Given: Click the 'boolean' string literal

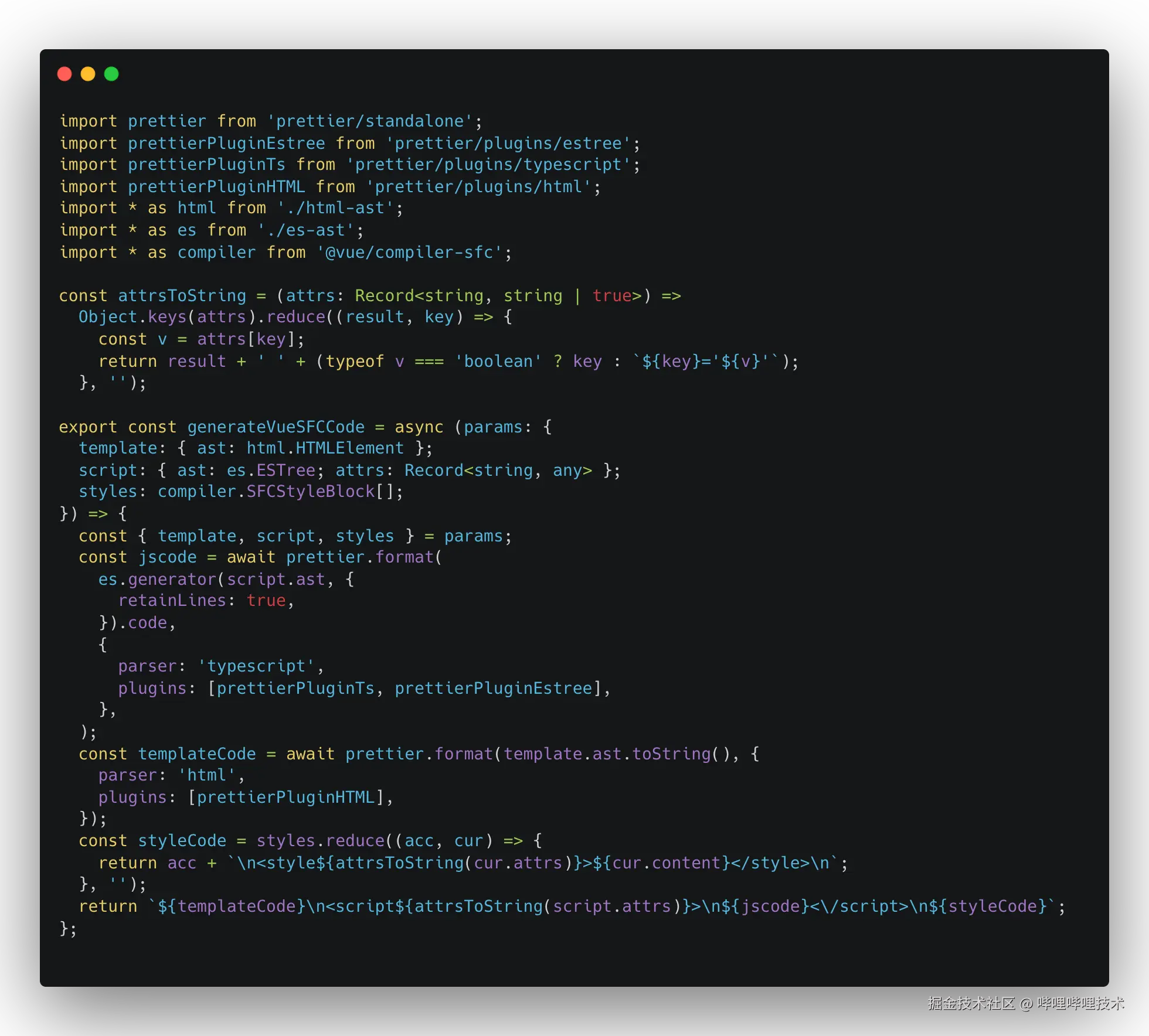Looking at the screenshot, I should 498,362.
